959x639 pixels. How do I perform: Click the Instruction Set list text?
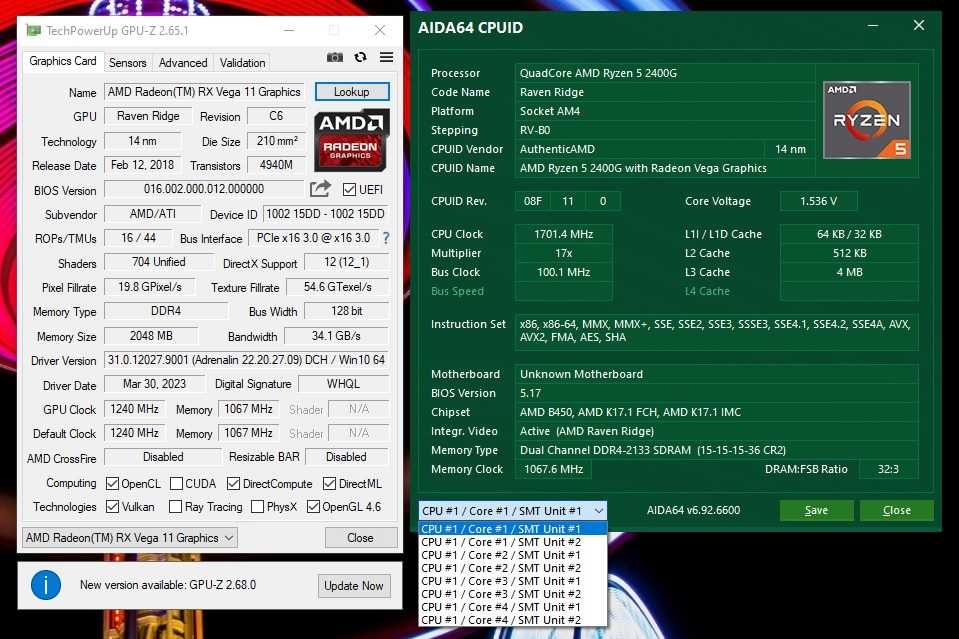pyautogui.click(x=716, y=331)
